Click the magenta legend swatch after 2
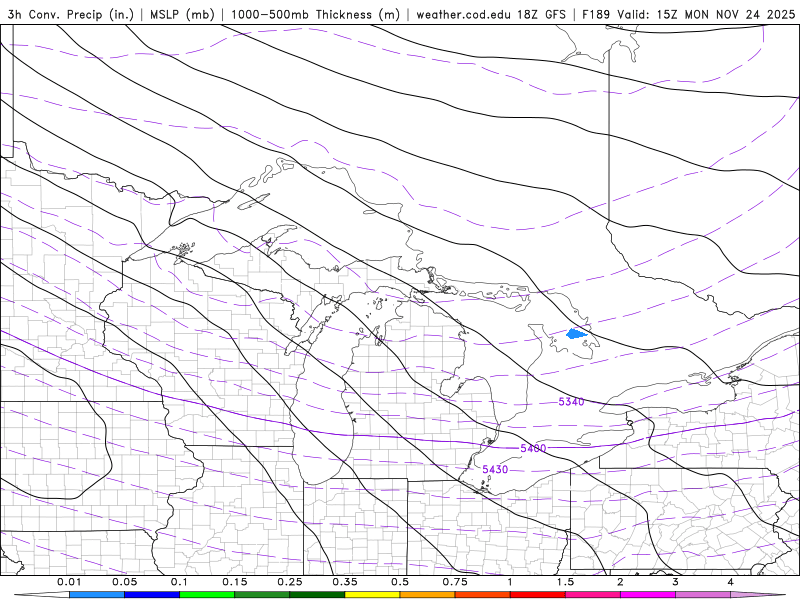Image resolution: width=800 pixels, height=600 pixels. [x=648, y=595]
